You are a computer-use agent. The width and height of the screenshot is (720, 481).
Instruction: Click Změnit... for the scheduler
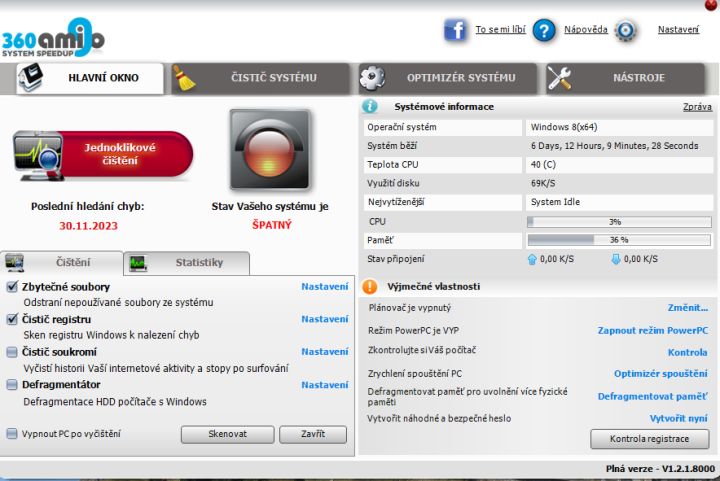pos(688,308)
